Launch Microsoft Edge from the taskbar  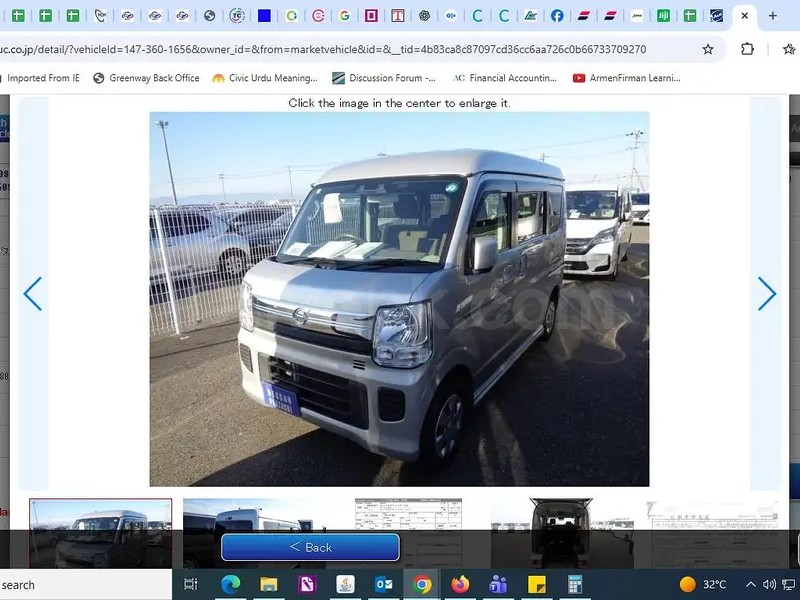click(231, 584)
